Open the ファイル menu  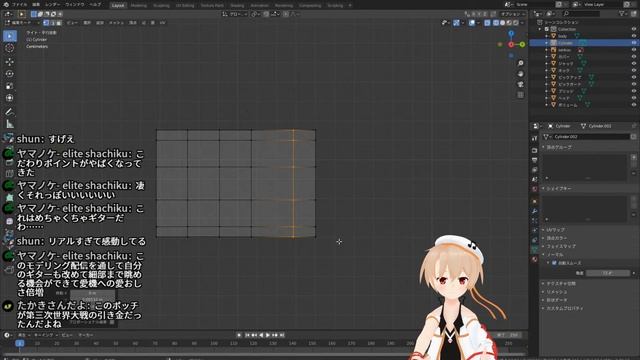click(x=19, y=4)
